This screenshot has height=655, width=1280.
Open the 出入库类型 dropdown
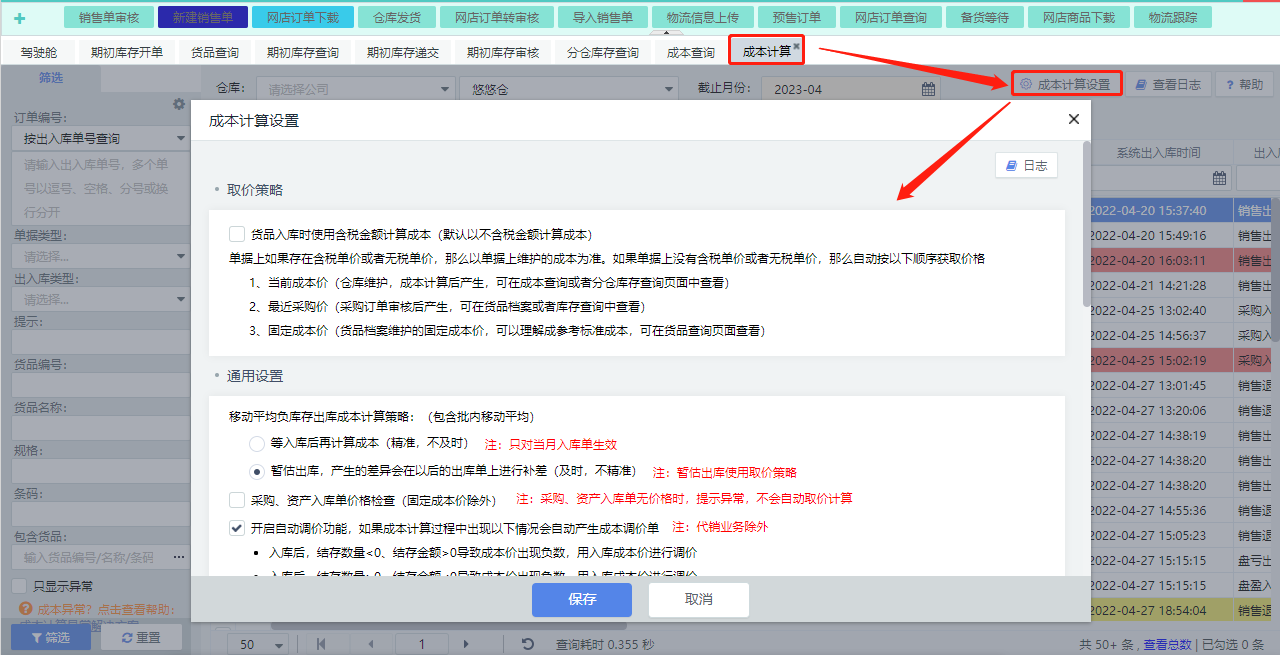pos(101,299)
